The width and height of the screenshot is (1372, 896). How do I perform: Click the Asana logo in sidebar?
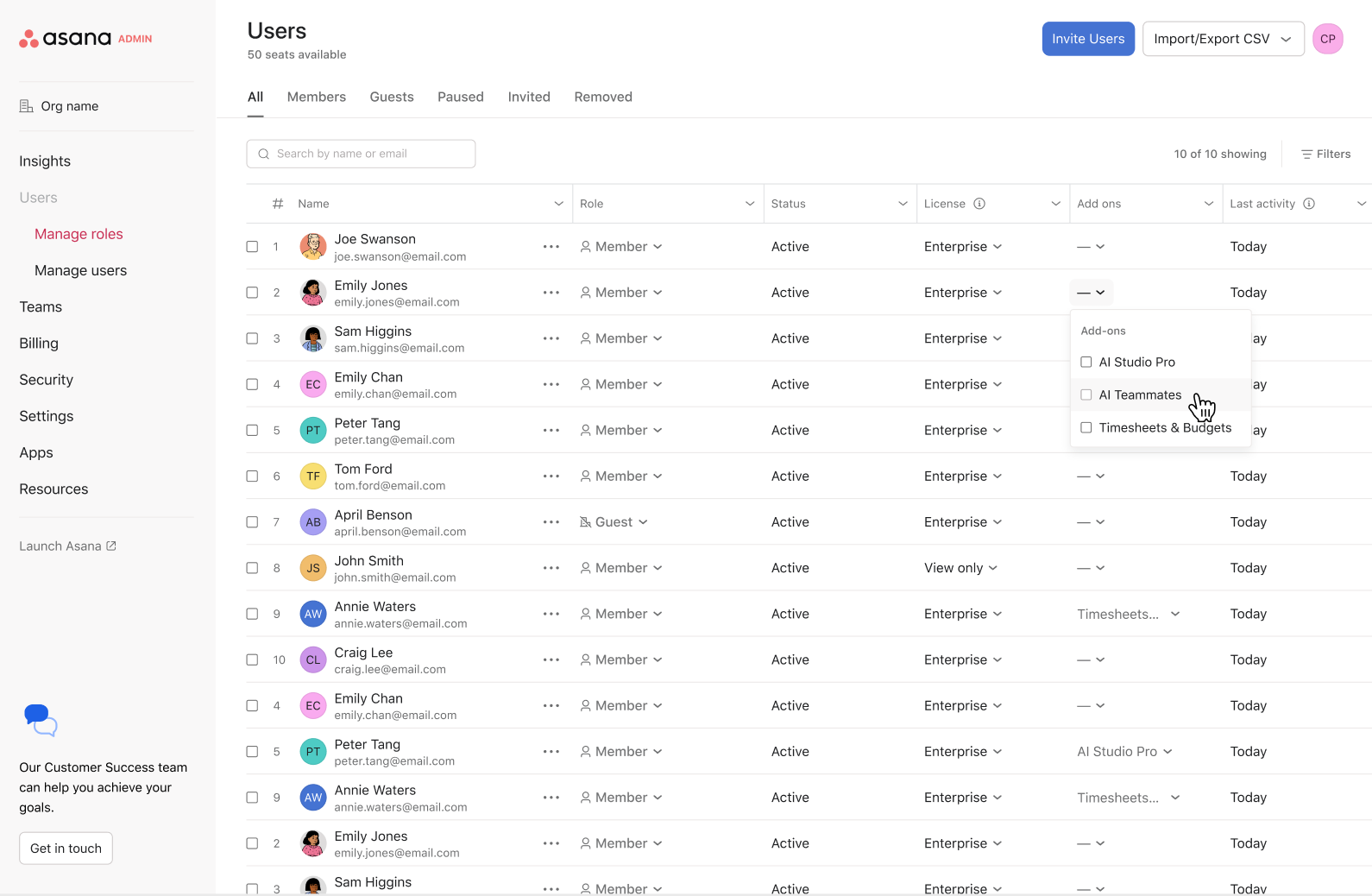[x=66, y=38]
